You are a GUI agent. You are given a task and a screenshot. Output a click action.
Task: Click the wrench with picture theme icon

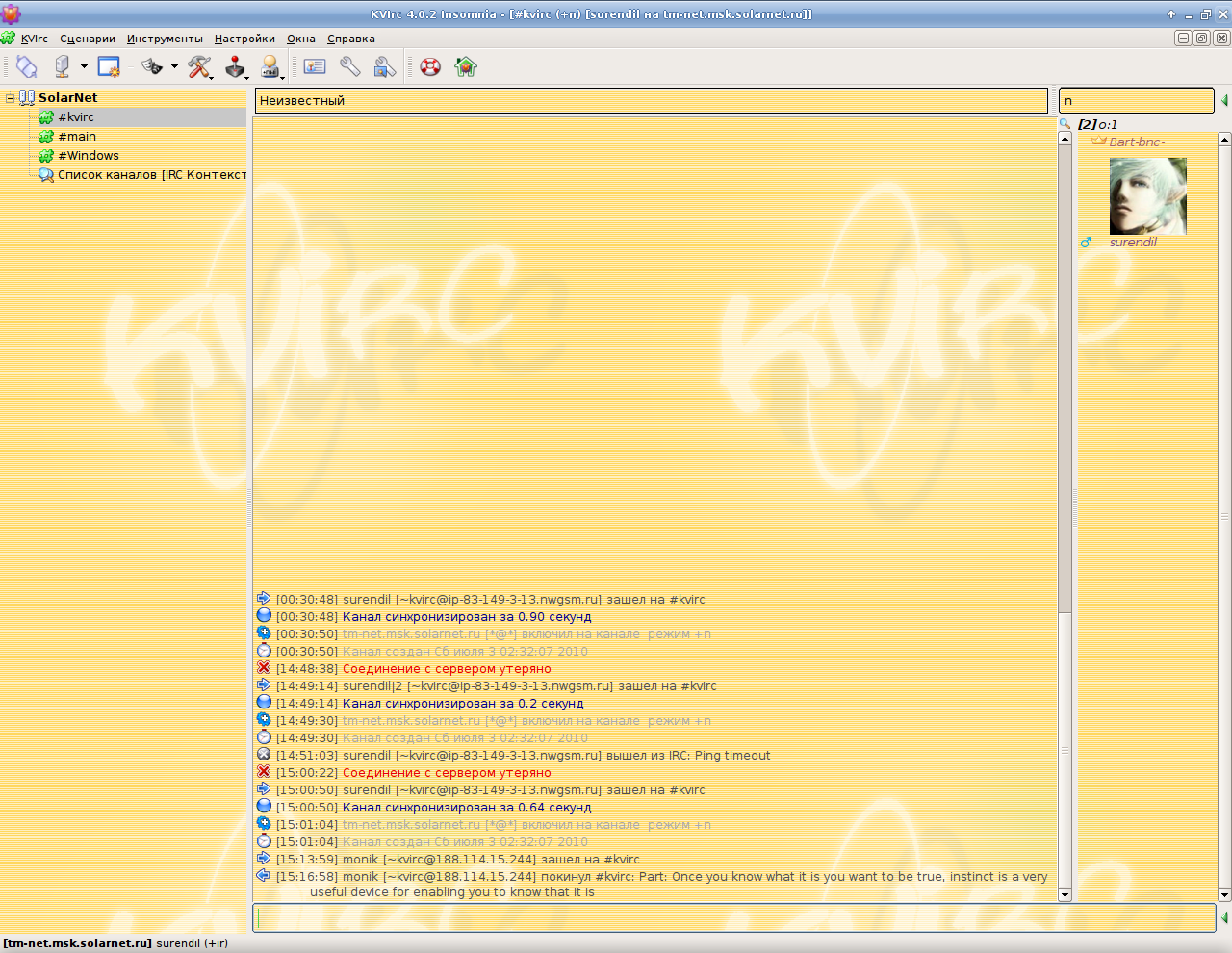coord(385,66)
